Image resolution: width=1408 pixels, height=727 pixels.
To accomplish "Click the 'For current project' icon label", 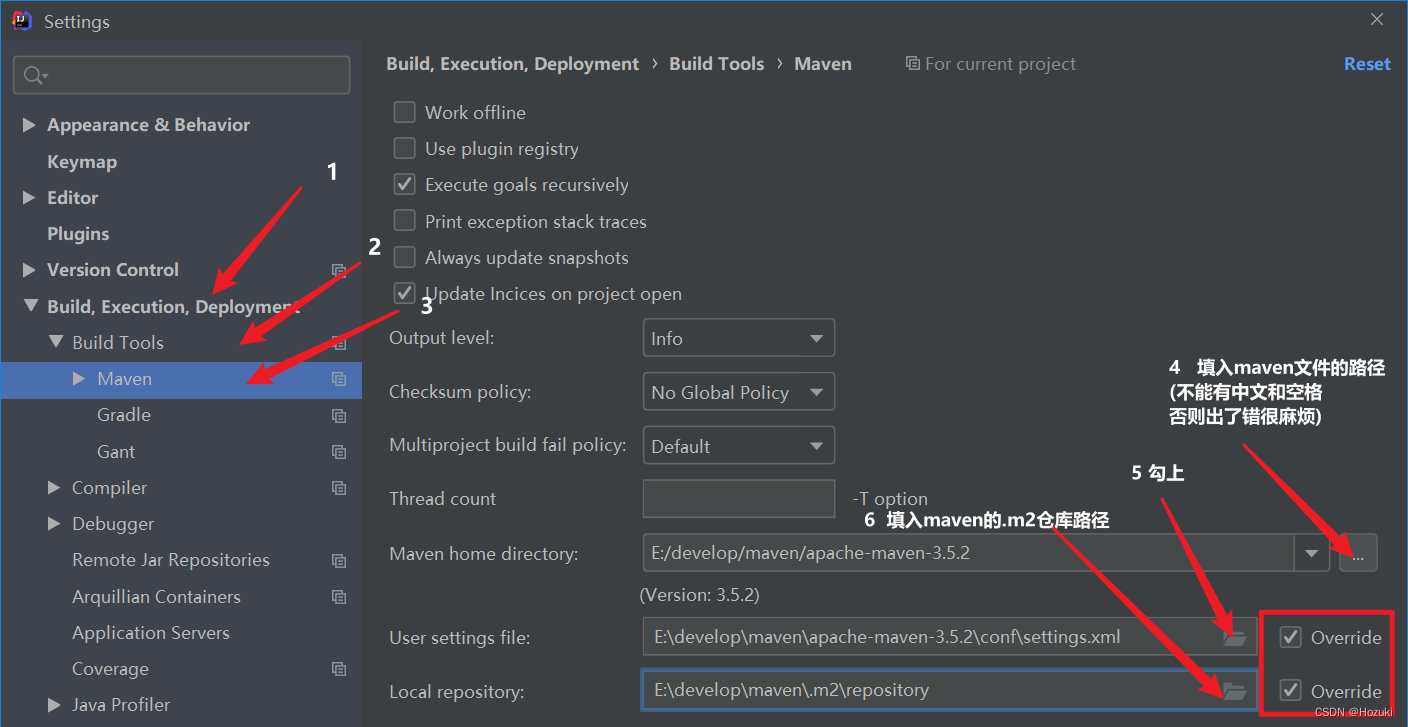I will [991, 64].
